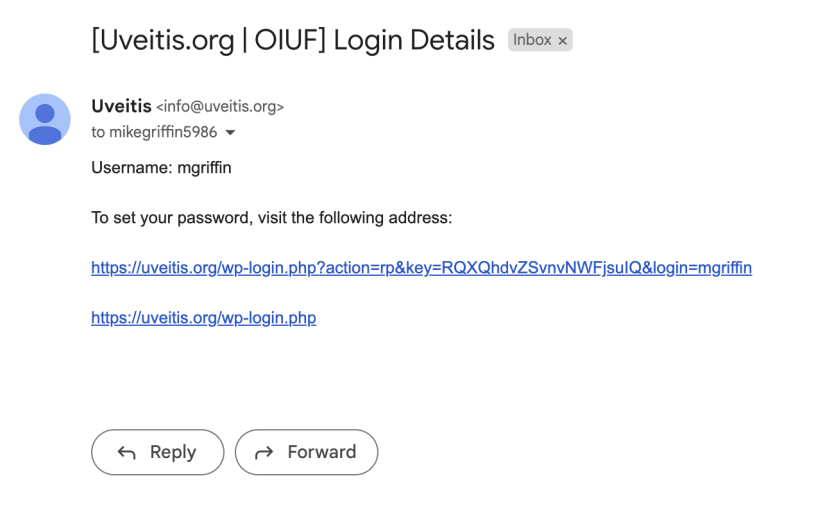Open the plain wp-login.php link
825x510 pixels.
pos(204,318)
